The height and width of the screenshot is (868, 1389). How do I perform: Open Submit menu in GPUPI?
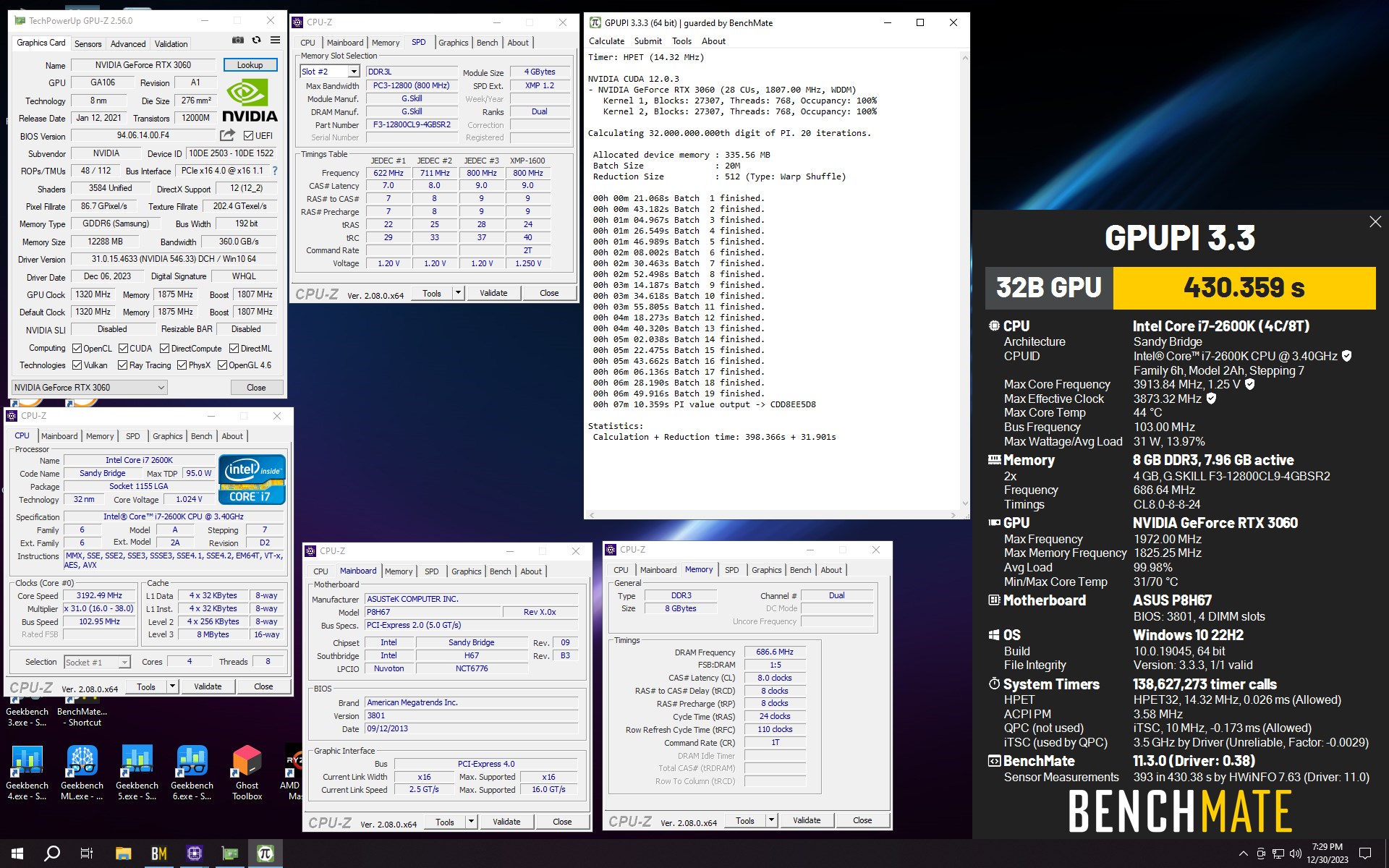tap(647, 41)
